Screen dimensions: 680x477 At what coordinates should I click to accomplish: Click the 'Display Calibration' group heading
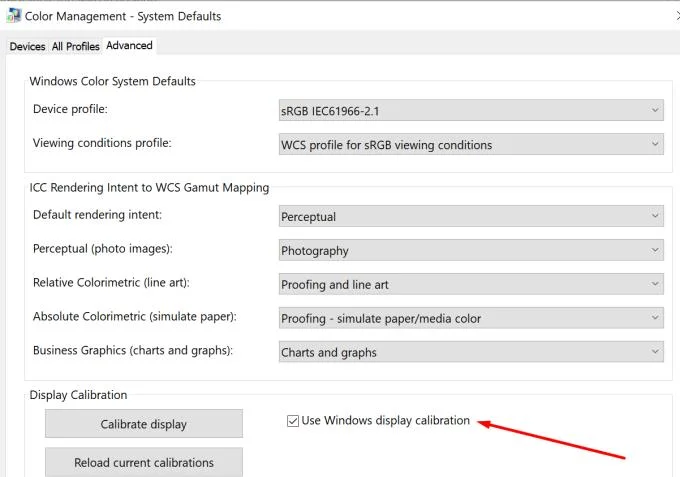click(78, 395)
